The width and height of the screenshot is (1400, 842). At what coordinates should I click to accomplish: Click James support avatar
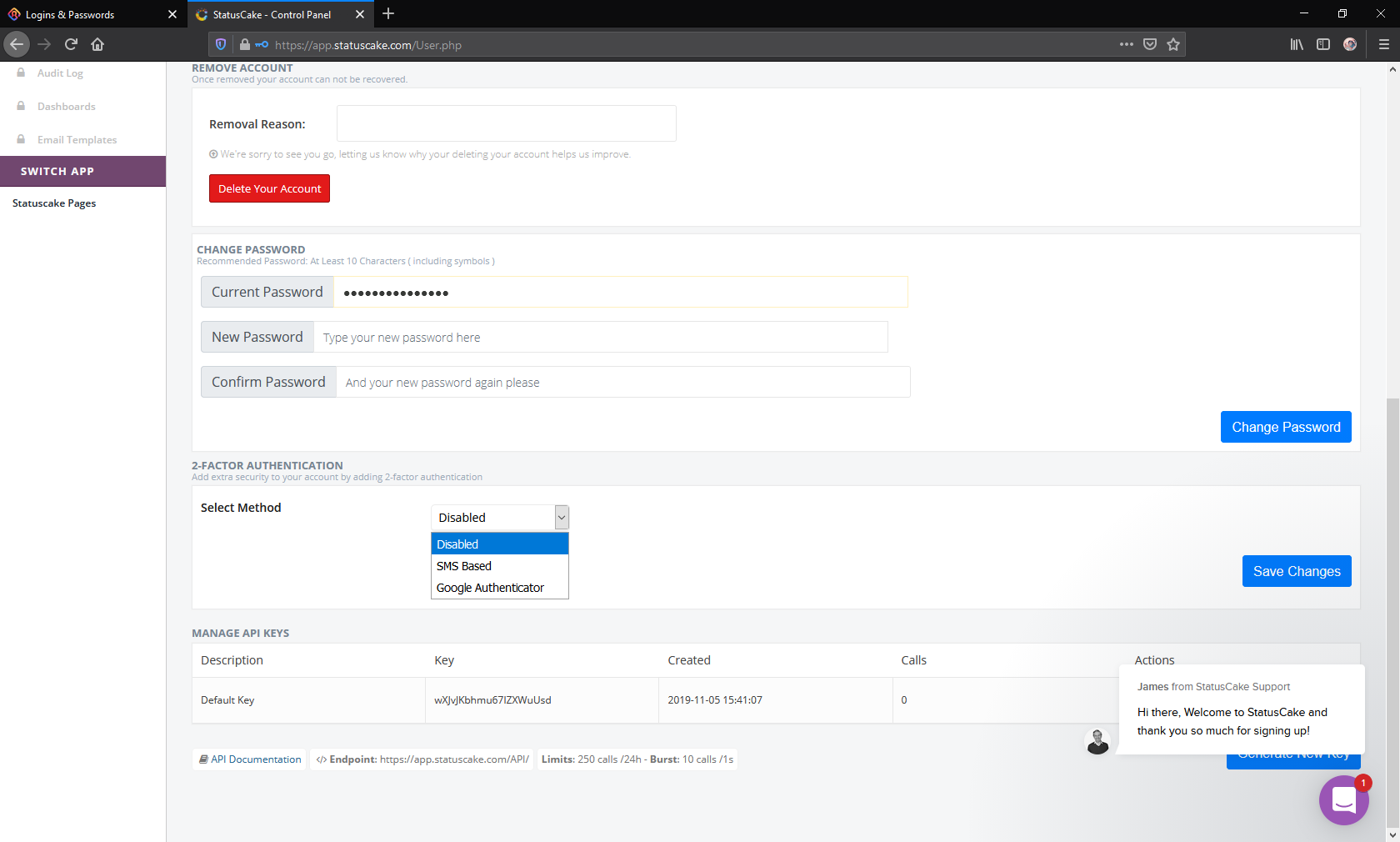coord(1097,741)
